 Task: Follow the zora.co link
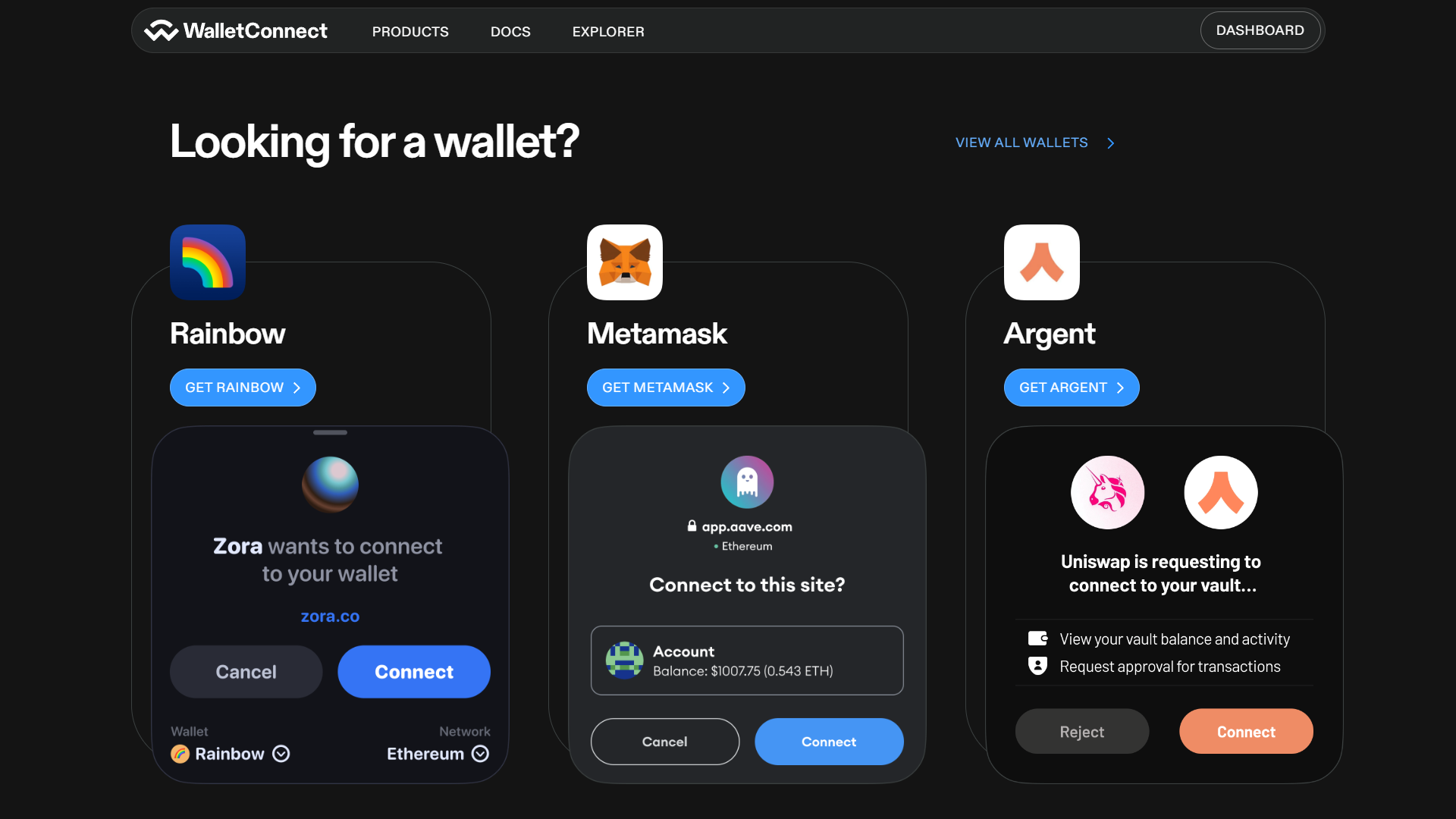(x=330, y=617)
